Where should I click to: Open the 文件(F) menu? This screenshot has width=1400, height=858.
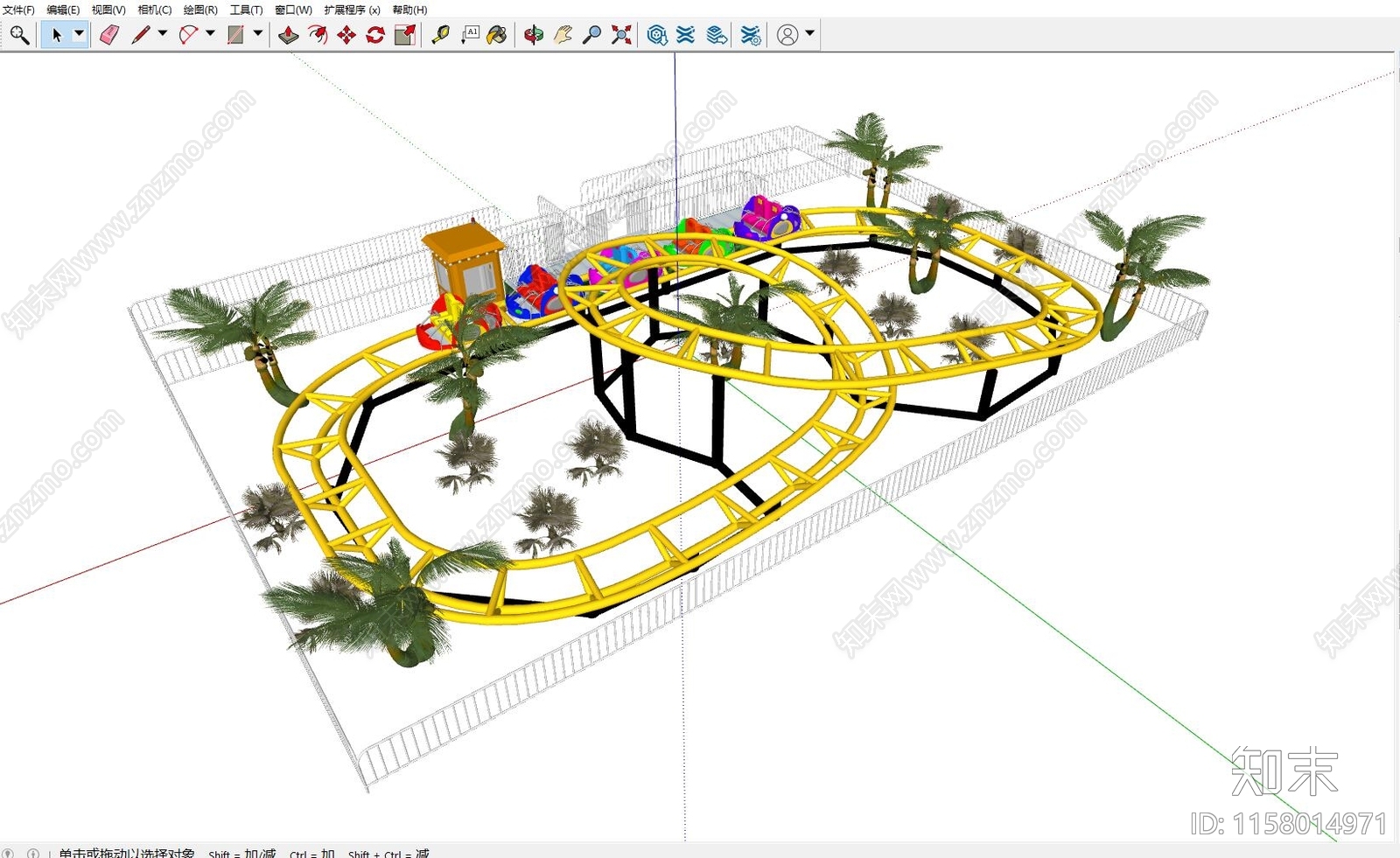point(18,10)
